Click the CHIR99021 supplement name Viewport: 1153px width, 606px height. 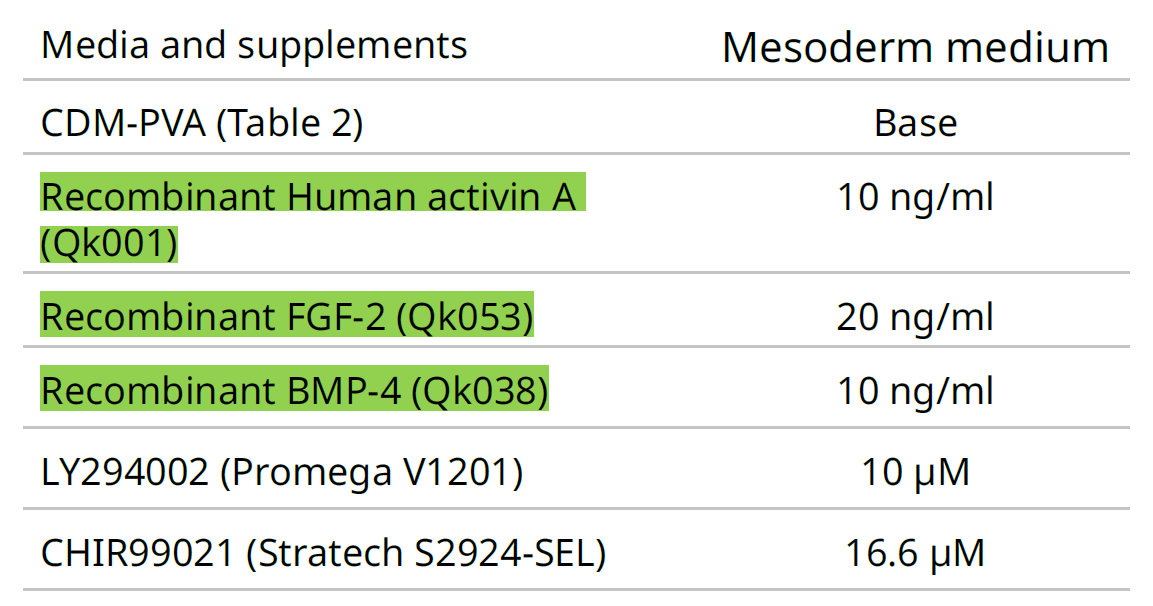point(138,552)
